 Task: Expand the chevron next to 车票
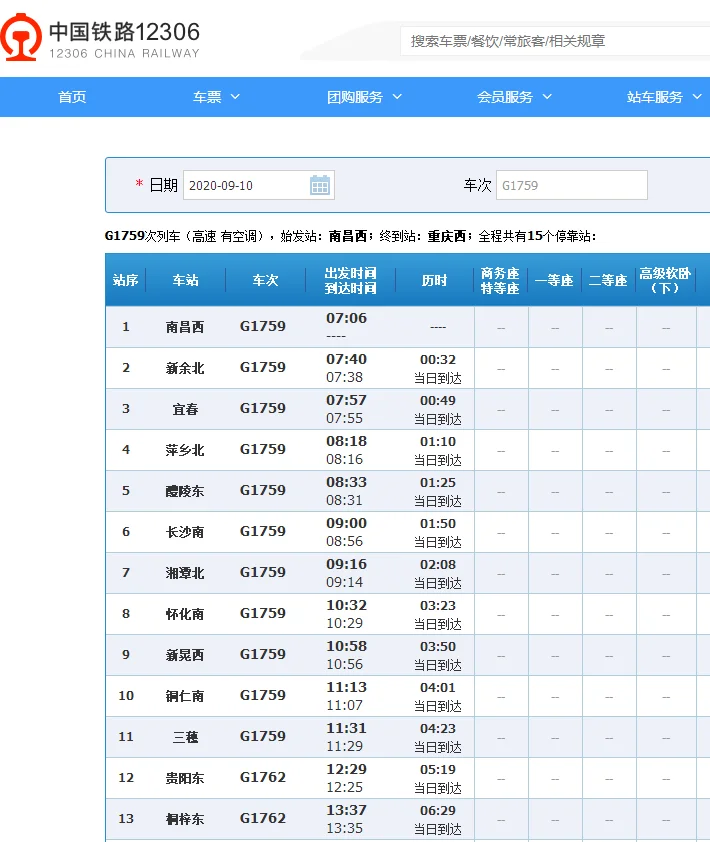coord(235,97)
